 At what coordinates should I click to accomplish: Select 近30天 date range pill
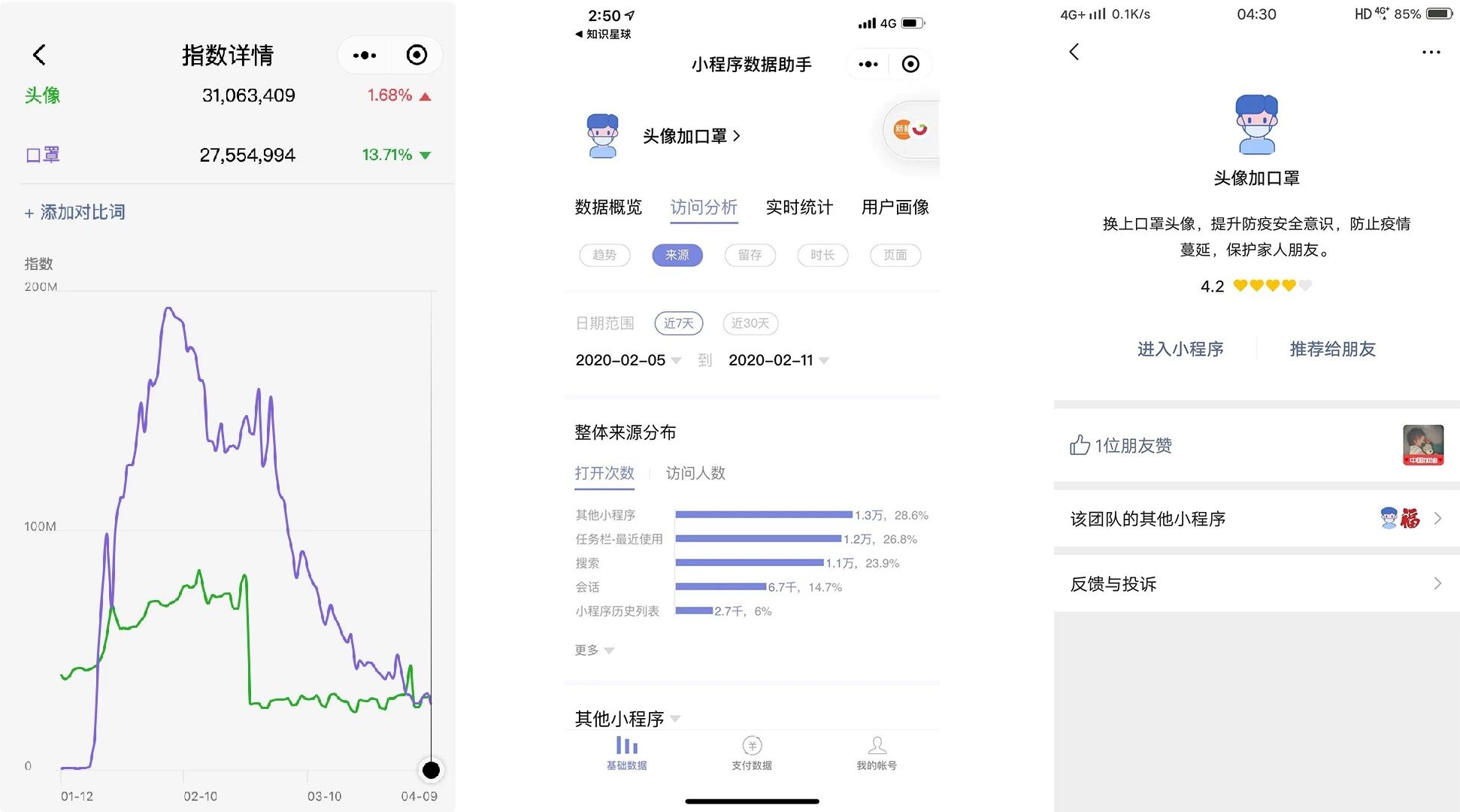[750, 323]
